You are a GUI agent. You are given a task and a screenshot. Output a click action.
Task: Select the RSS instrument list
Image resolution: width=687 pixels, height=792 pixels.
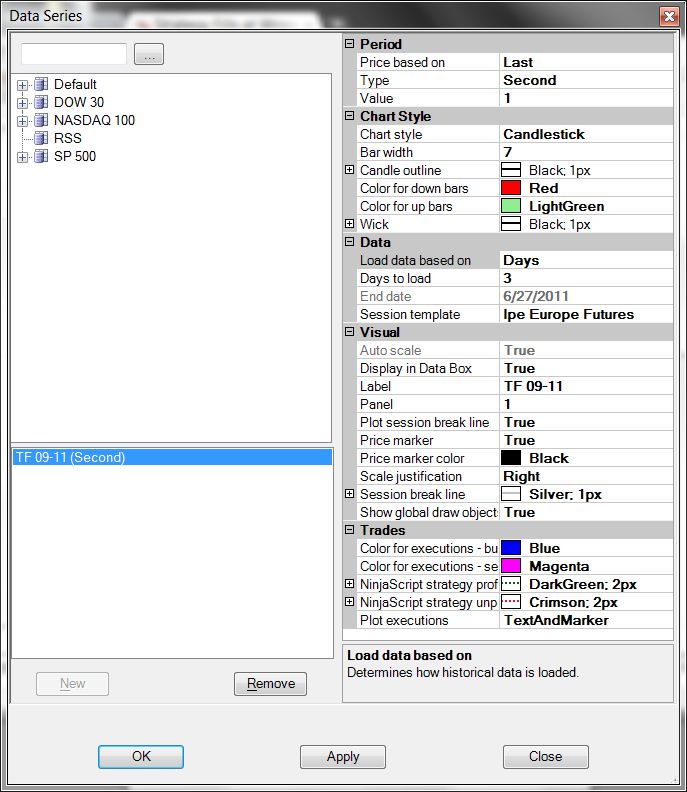coord(68,138)
